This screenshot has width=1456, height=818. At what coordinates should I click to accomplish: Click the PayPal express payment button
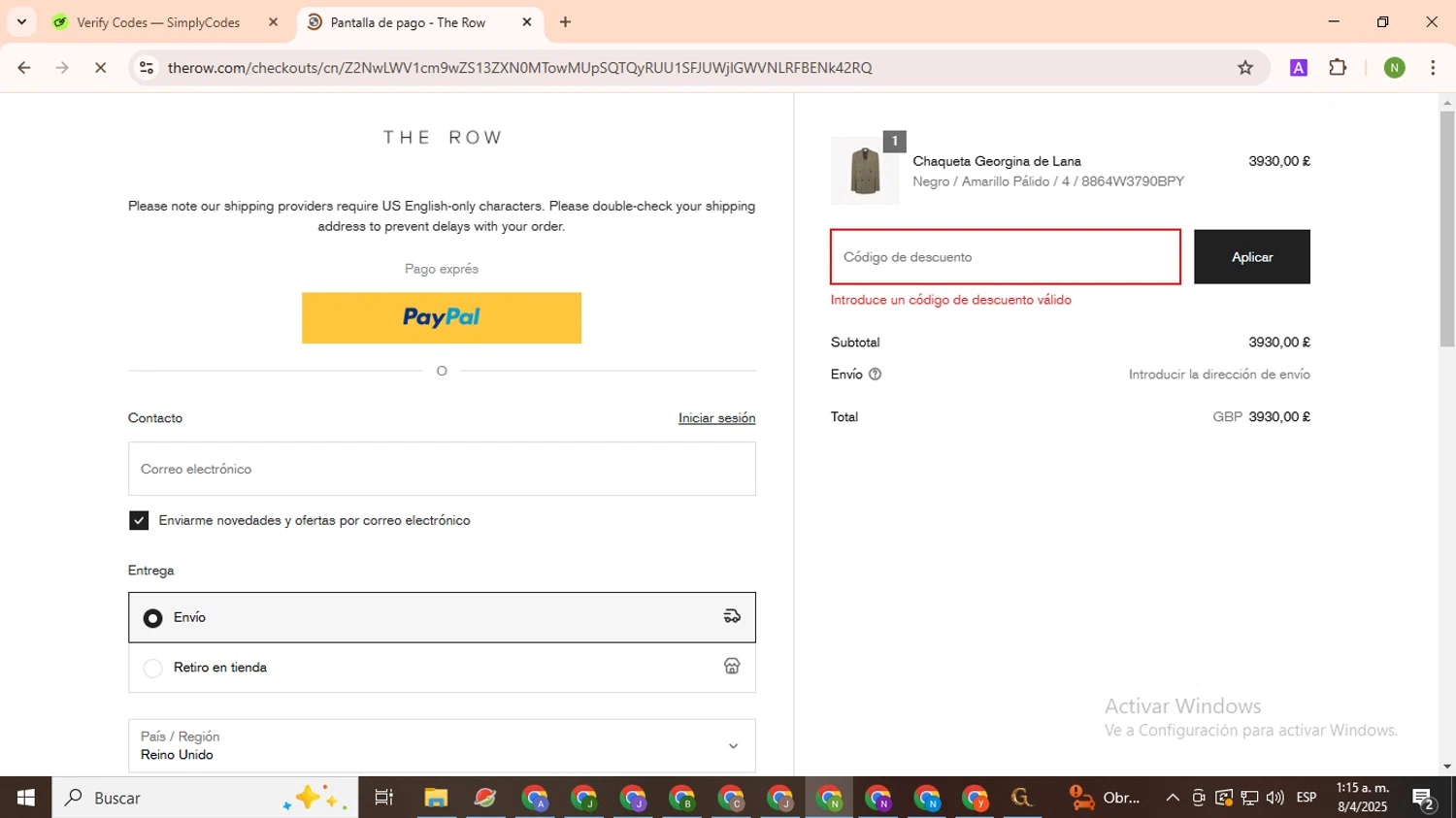442,317
